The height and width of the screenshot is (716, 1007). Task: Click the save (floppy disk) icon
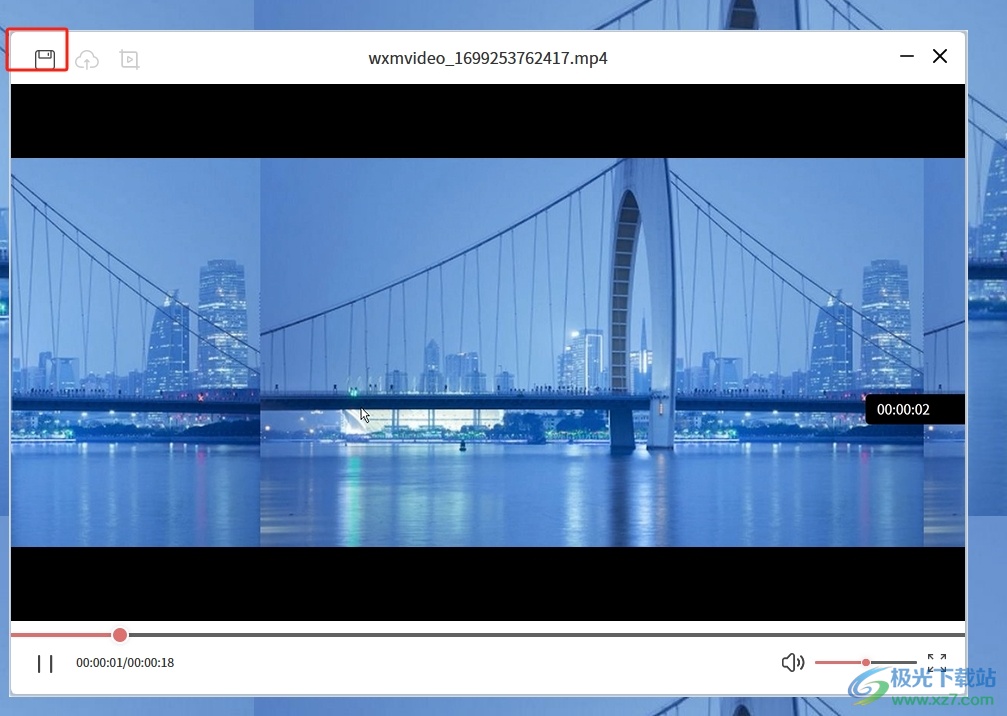point(44,59)
